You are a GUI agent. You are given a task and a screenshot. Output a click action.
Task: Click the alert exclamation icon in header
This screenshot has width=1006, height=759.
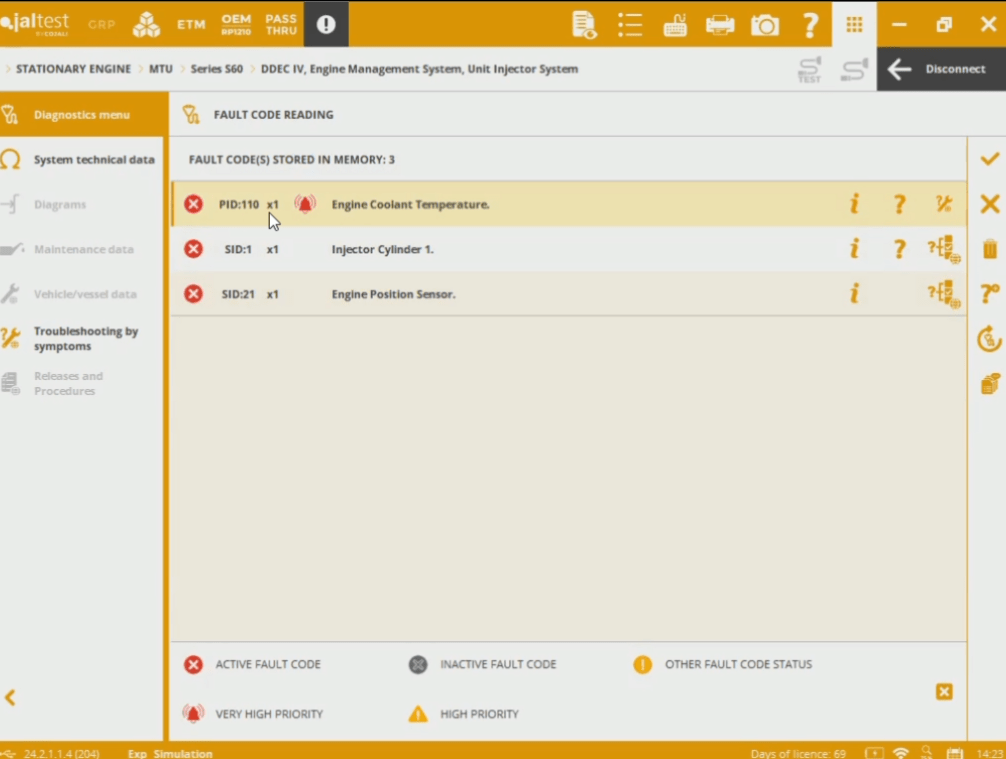(x=326, y=25)
